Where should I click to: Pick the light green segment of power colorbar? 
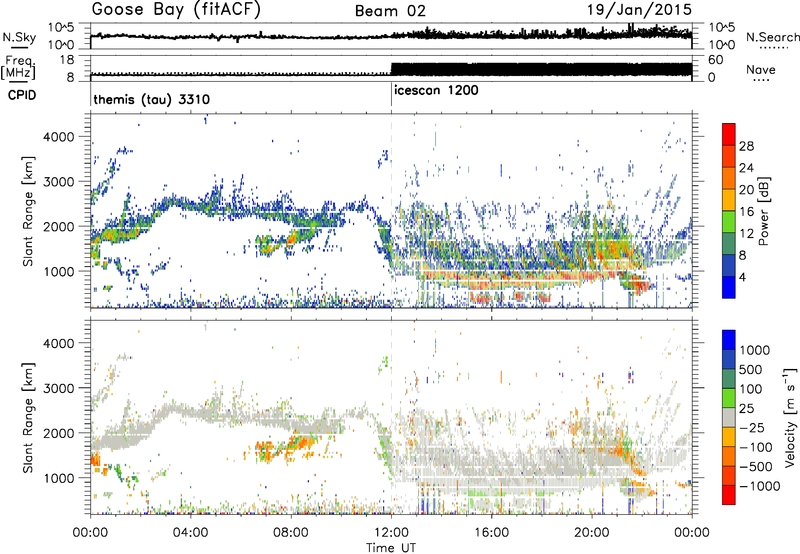[729, 221]
